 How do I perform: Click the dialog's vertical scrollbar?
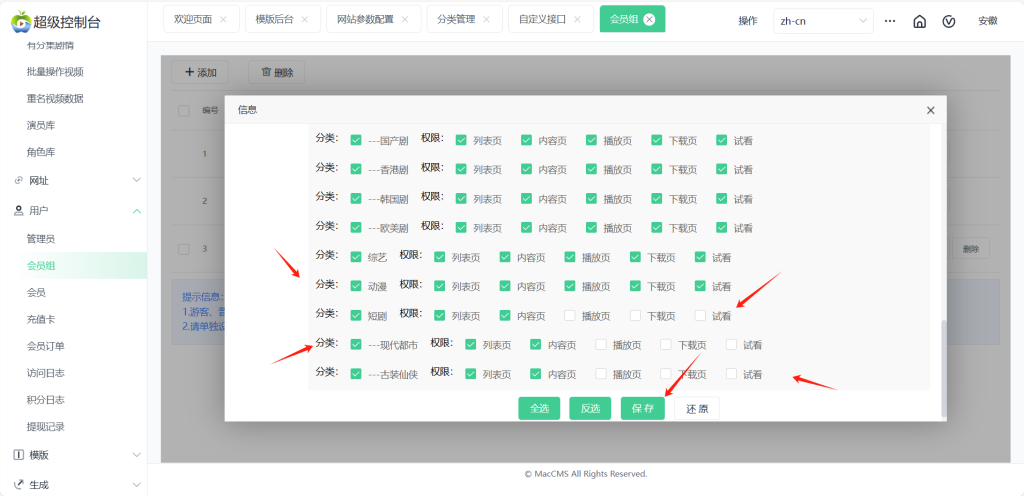pyautogui.click(x=941, y=370)
